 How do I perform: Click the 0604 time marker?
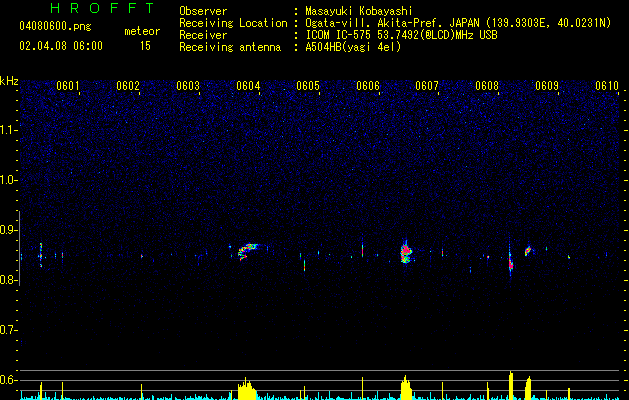click(248, 86)
